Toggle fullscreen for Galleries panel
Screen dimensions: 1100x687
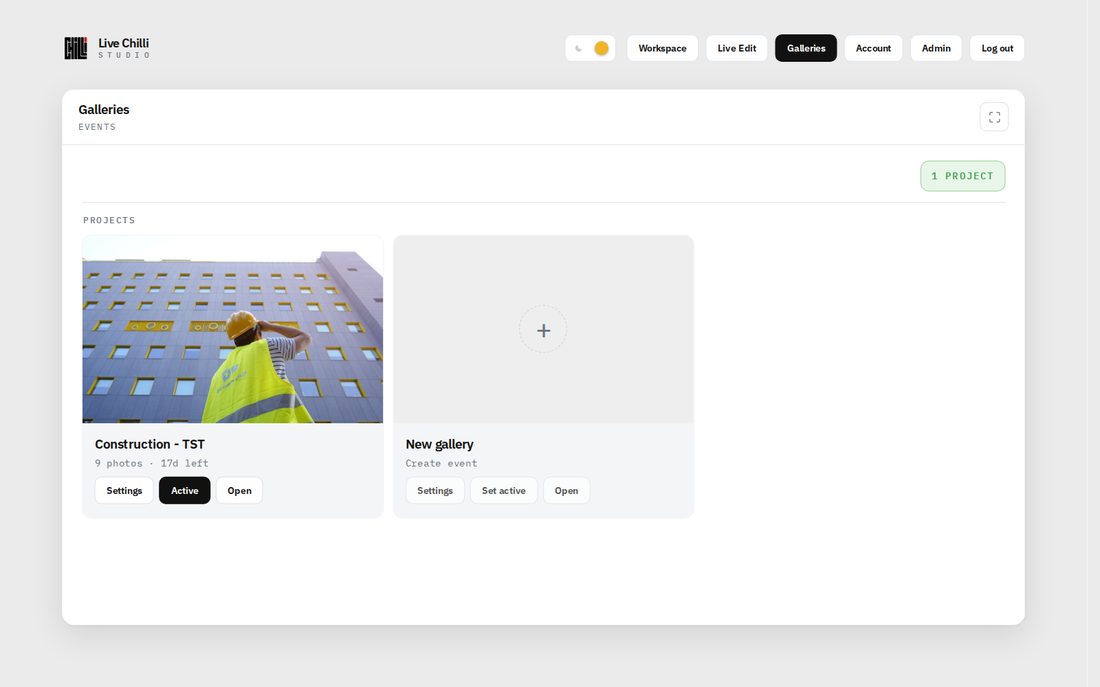[994, 117]
